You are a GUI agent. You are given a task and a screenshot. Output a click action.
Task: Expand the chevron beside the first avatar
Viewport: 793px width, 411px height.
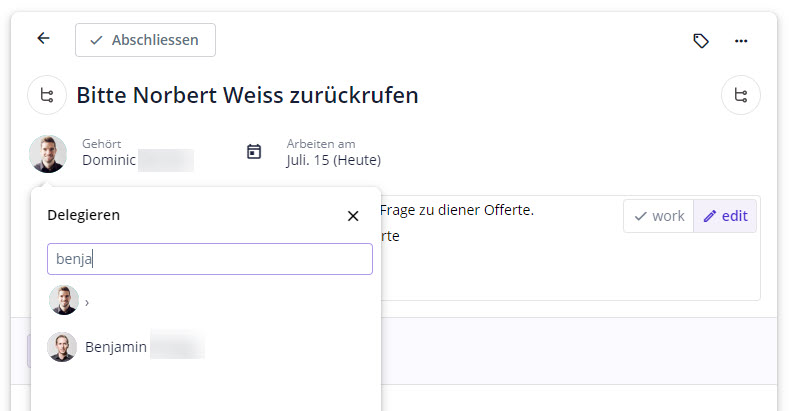coord(87,302)
